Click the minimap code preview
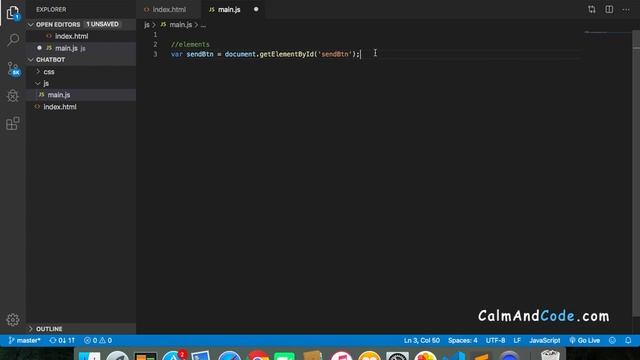 coord(597,32)
